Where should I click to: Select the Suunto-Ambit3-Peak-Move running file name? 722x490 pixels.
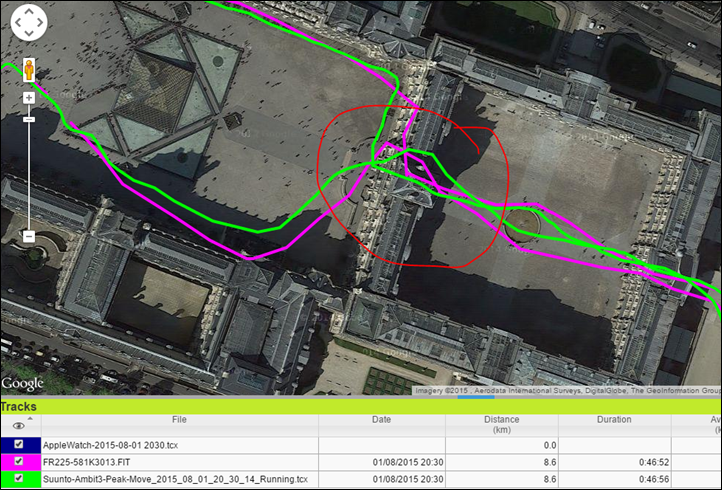tap(175, 478)
